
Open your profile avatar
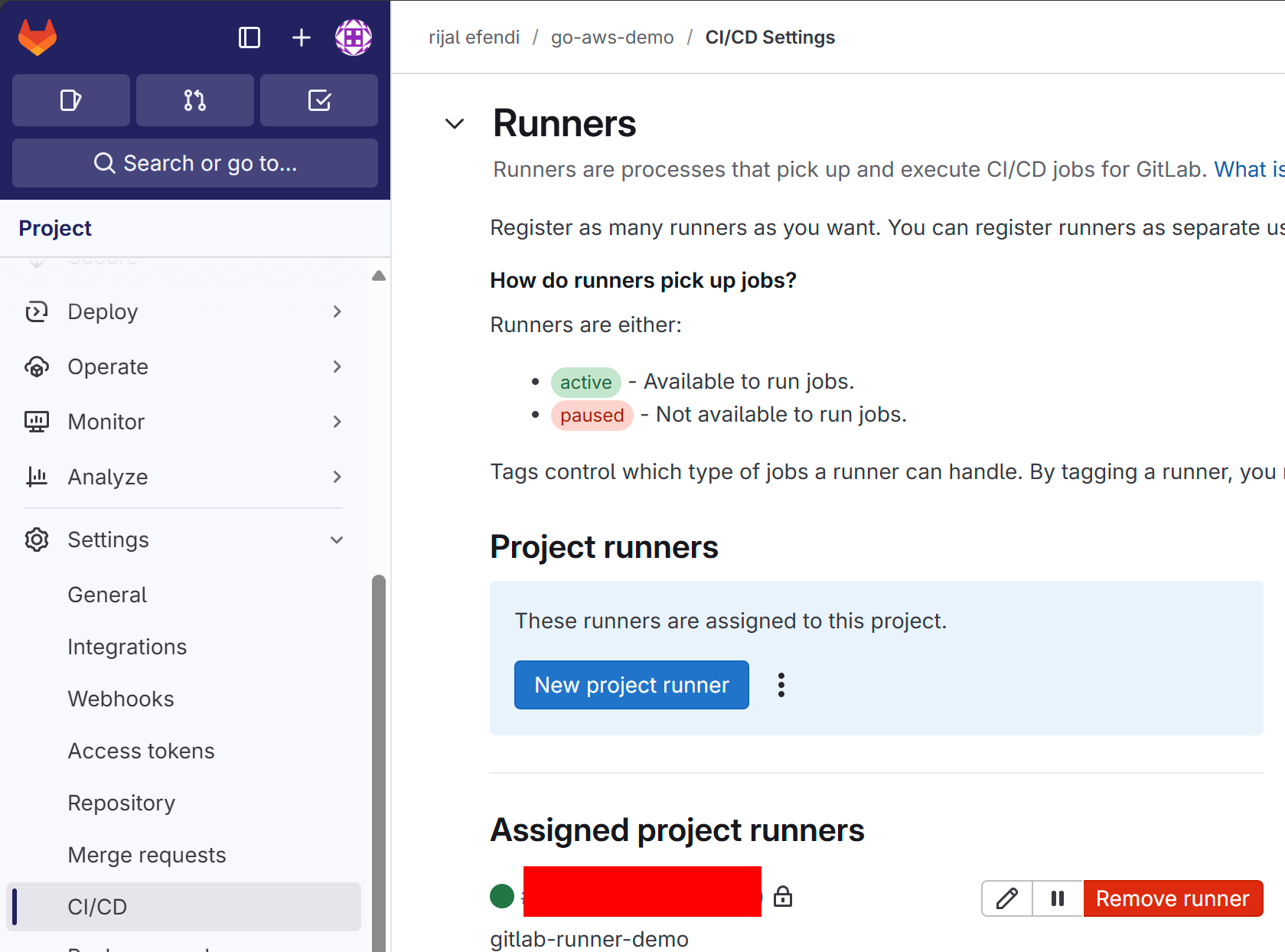point(353,36)
